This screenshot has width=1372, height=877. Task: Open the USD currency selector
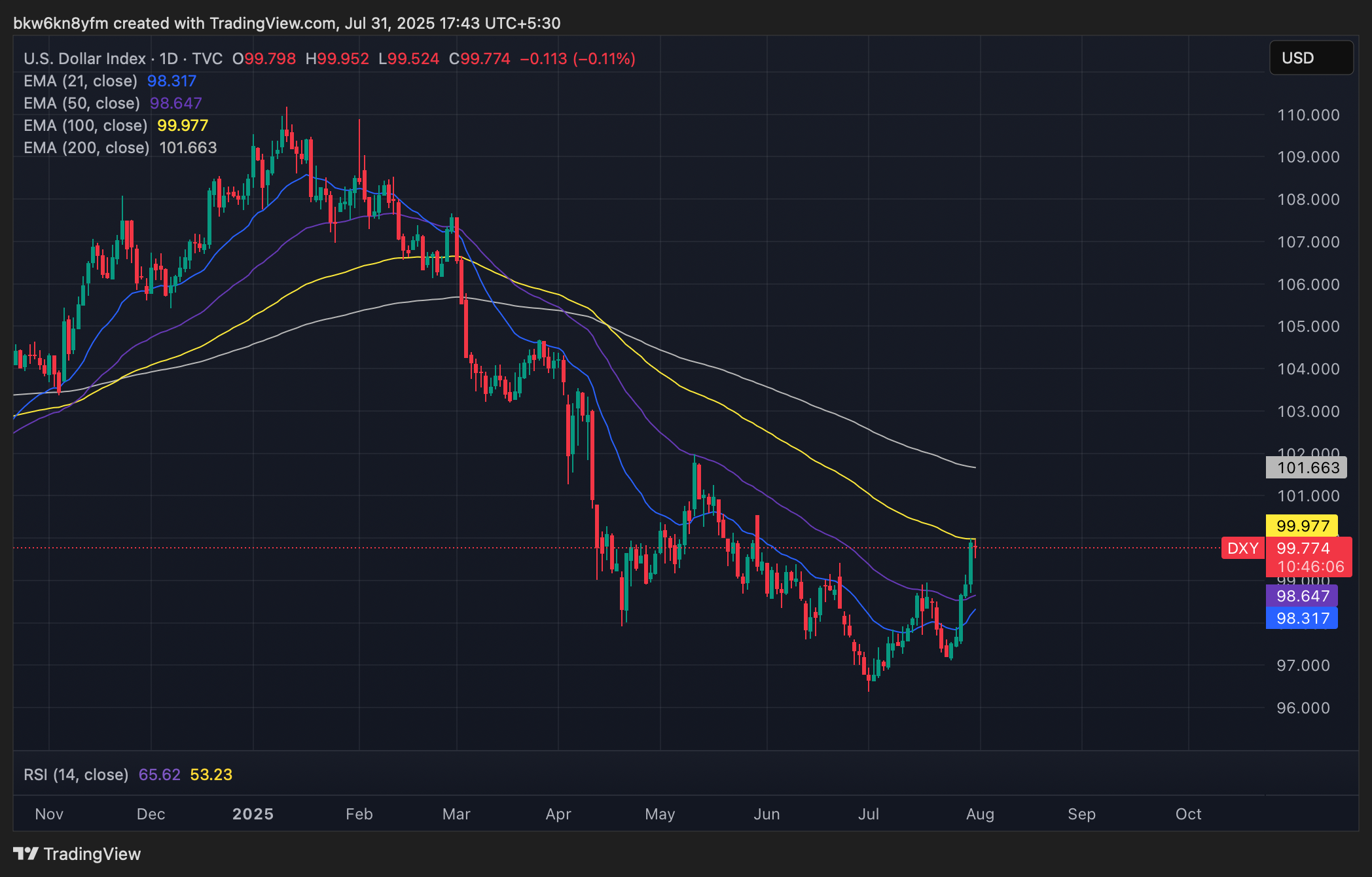click(x=1310, y=58)
